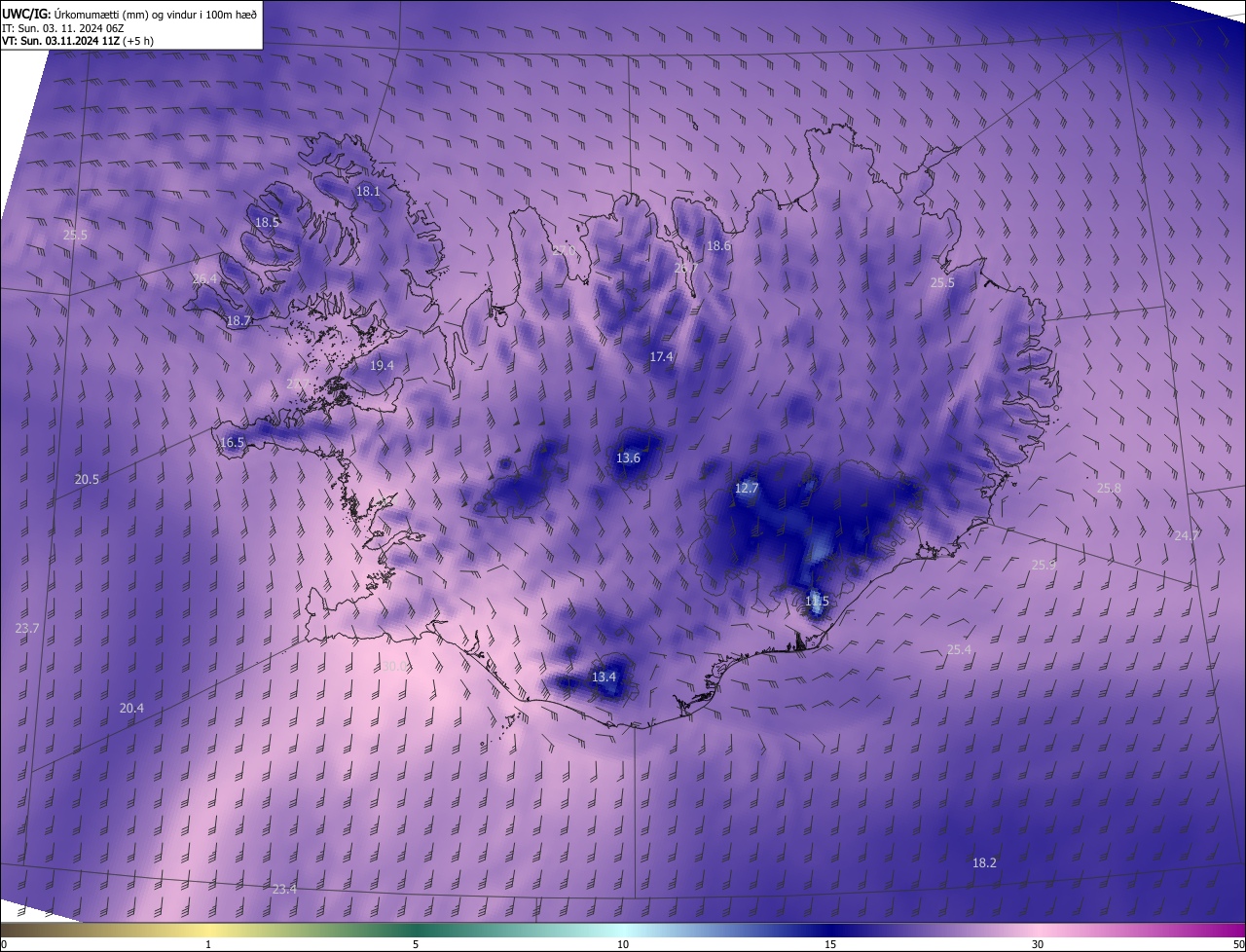Click the initial time line 'IT: Sun. 03. 11. 2024 06Z'
Screen dimensions: 1246x952
pyautogui.click(x=65, y=27)
